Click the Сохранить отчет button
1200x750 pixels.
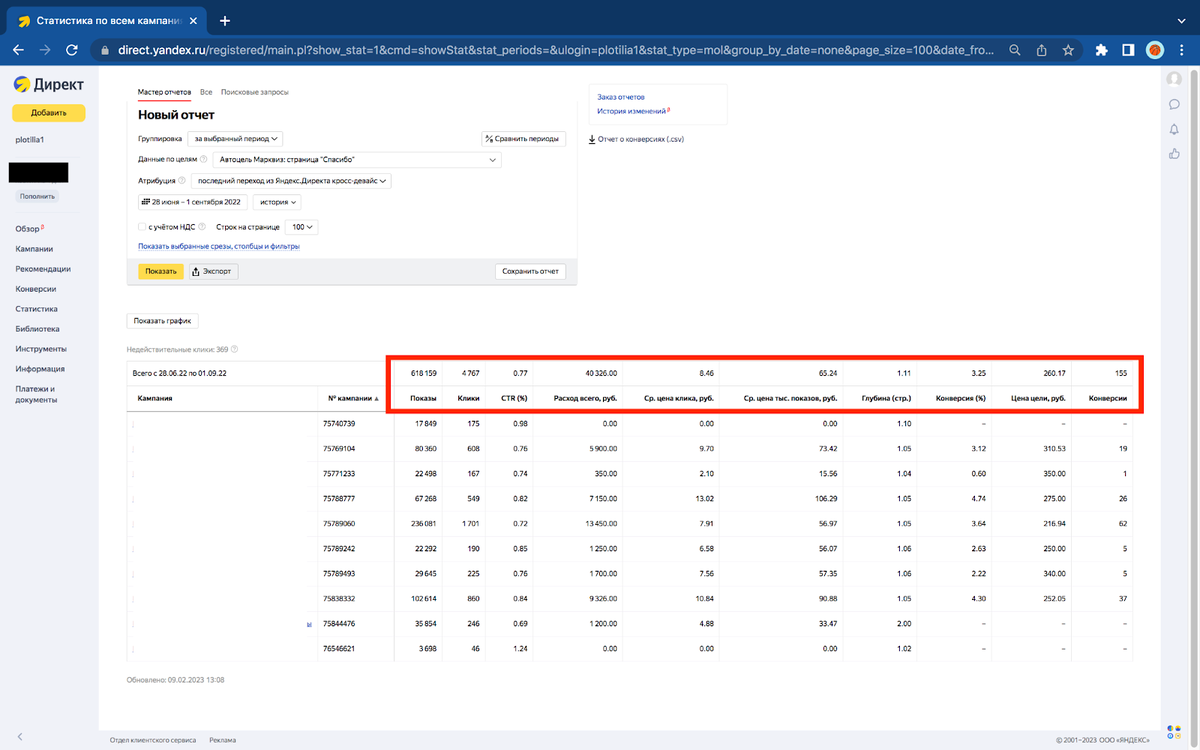click(531, 271)
